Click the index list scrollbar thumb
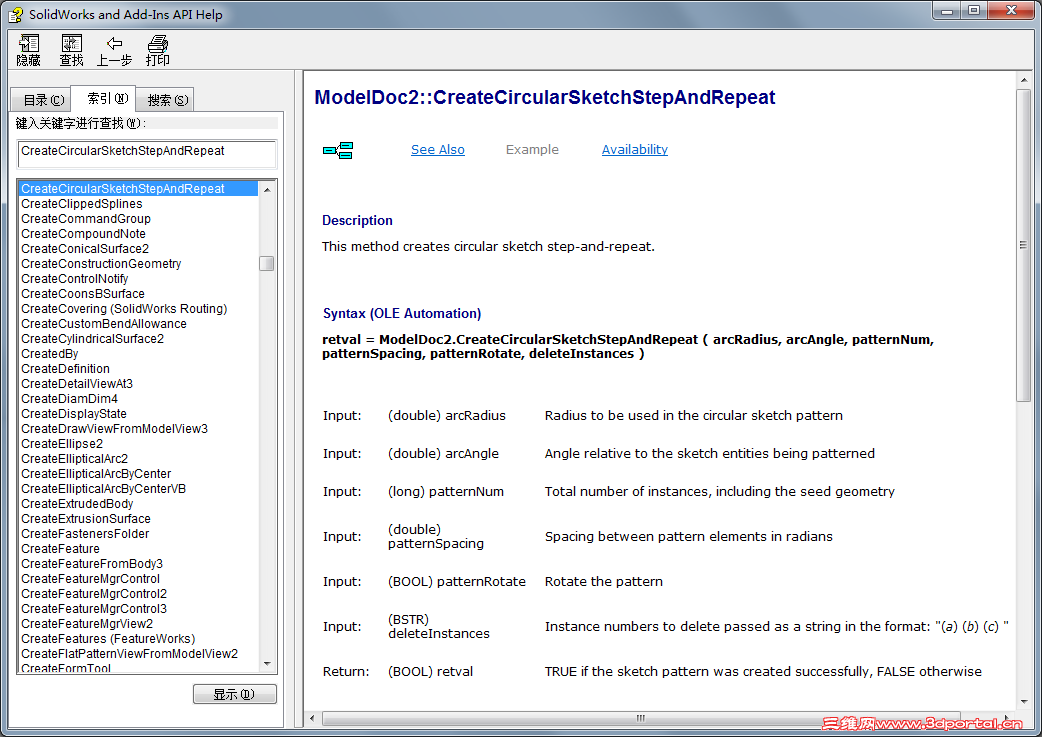 [x=267, y=263]
